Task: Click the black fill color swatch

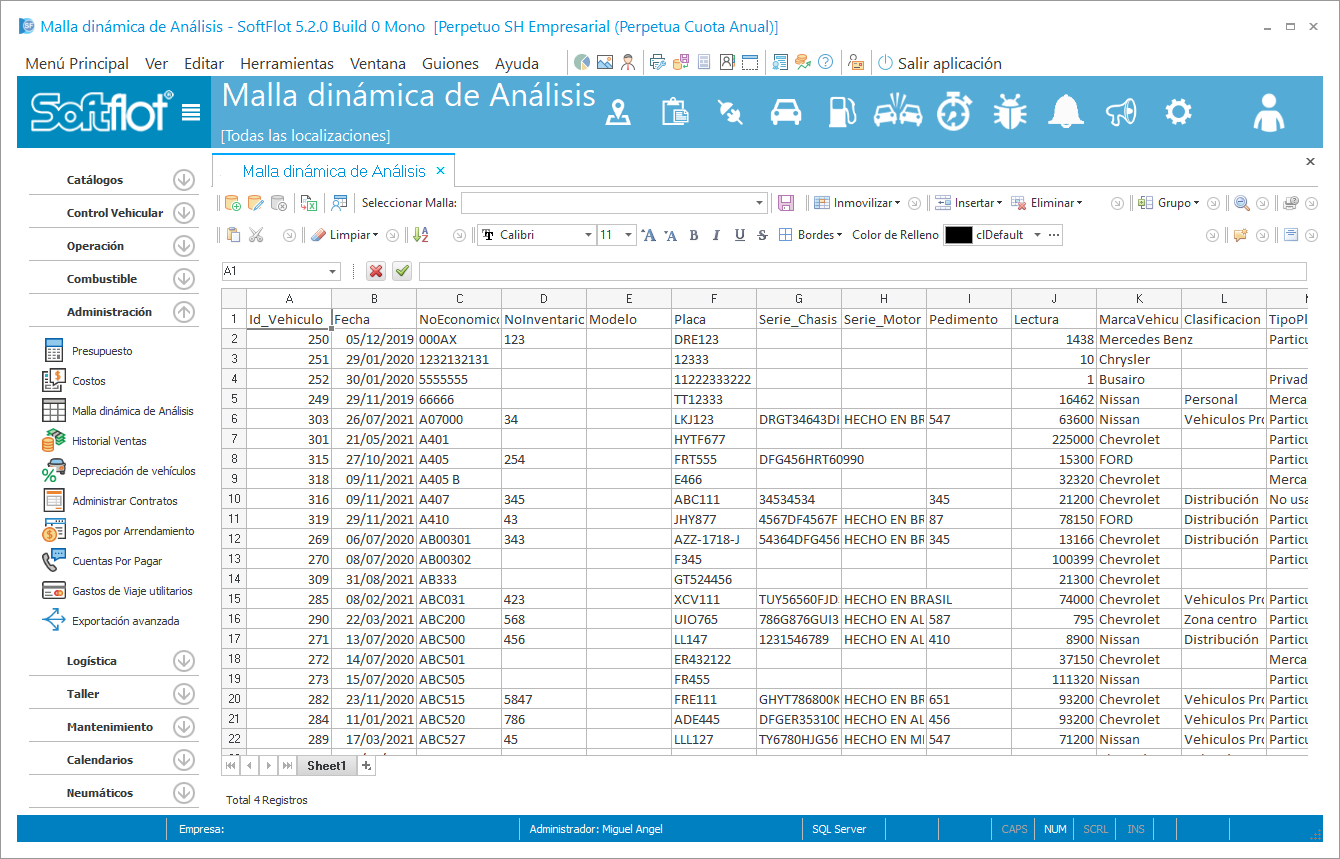Action: 958,235
